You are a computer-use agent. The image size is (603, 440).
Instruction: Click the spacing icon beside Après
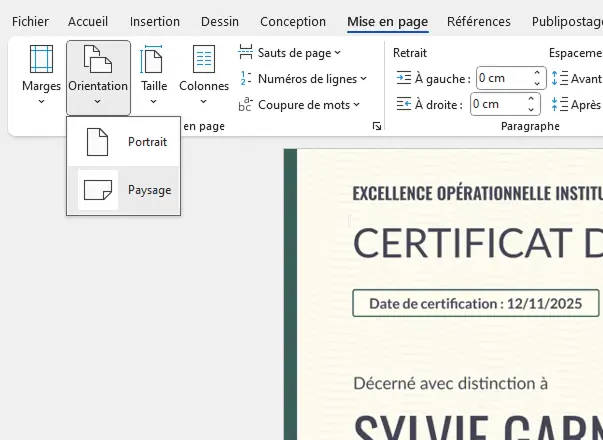560,105
